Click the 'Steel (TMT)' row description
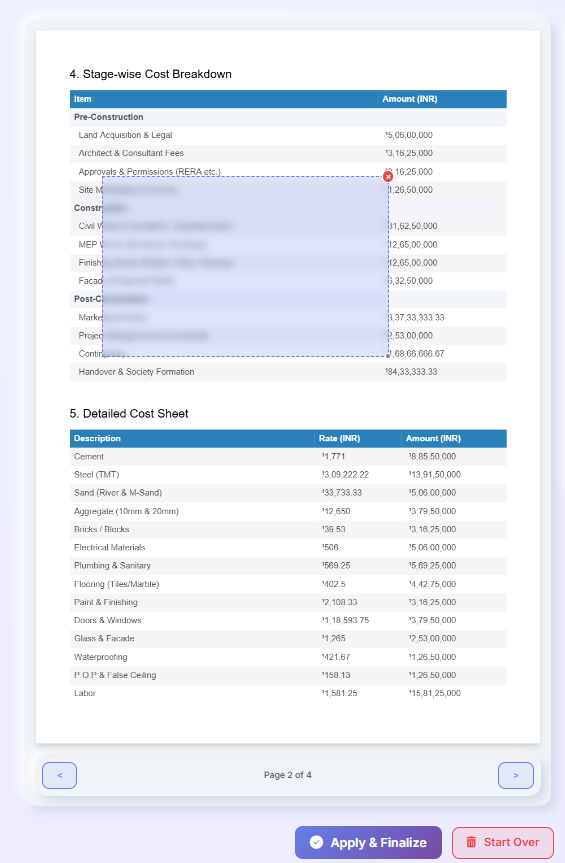Image resolution: width=565 pixels, height=863 pixels. (x=96, y=475)
